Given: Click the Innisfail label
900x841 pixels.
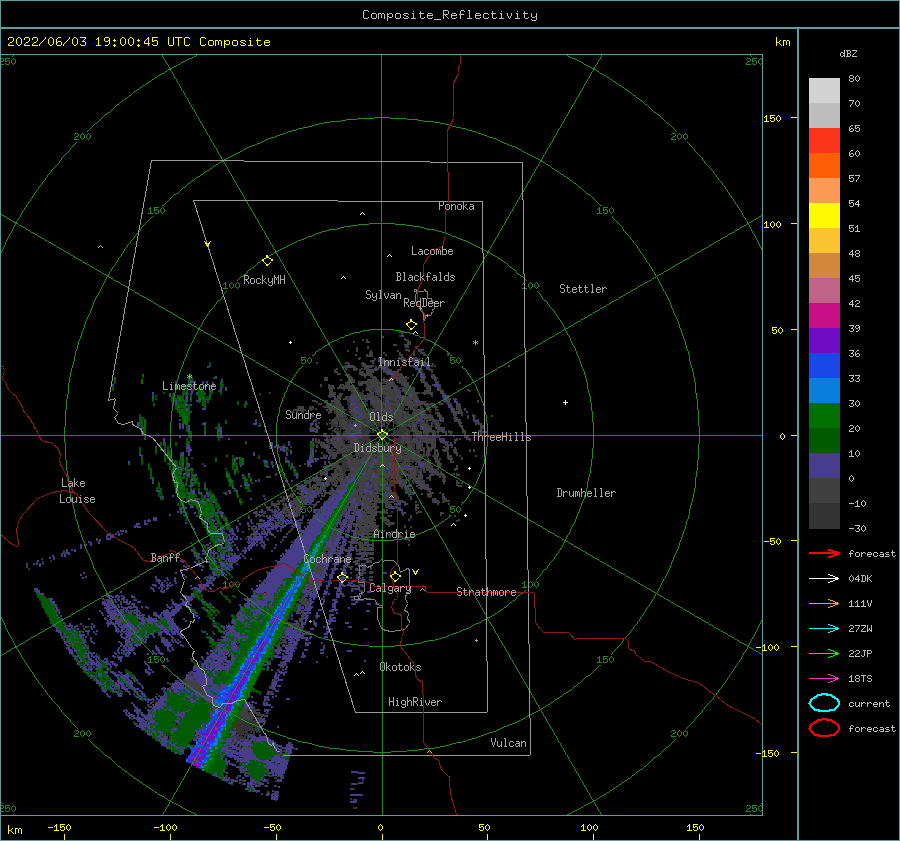Looking at the screenshot, I should click(x=404, y=362).
